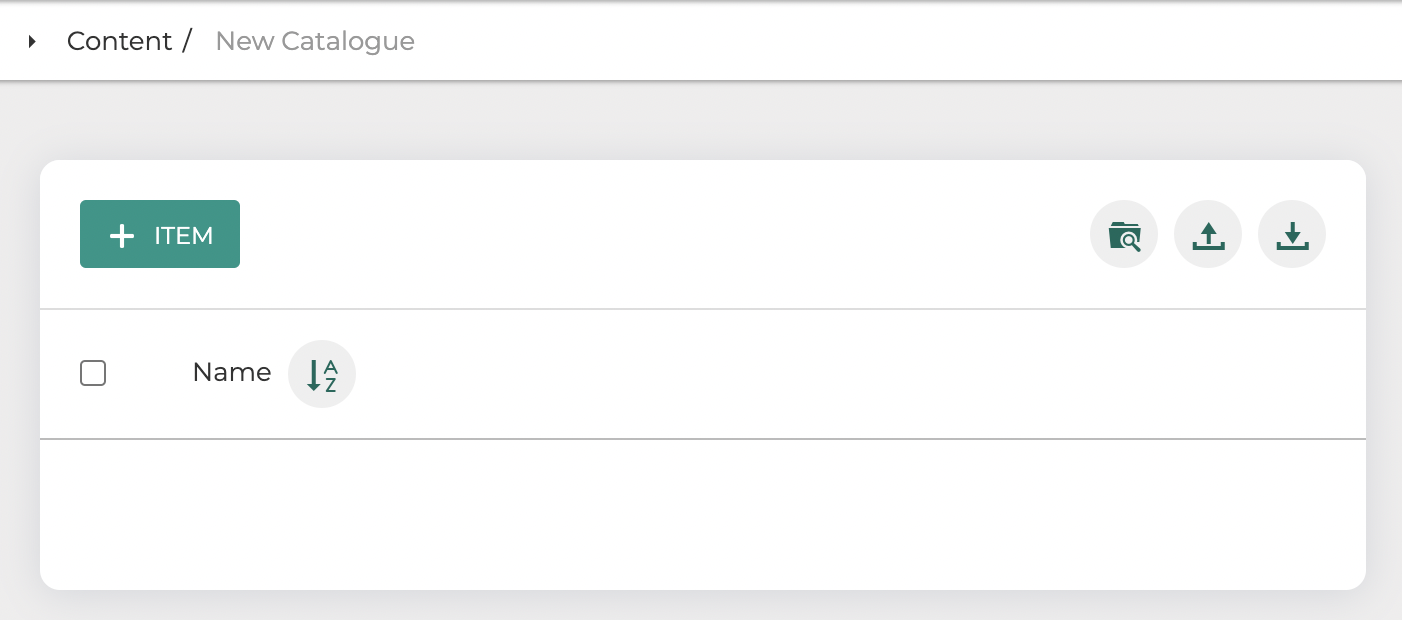Open the folder search icon

tap(1124, 235)
